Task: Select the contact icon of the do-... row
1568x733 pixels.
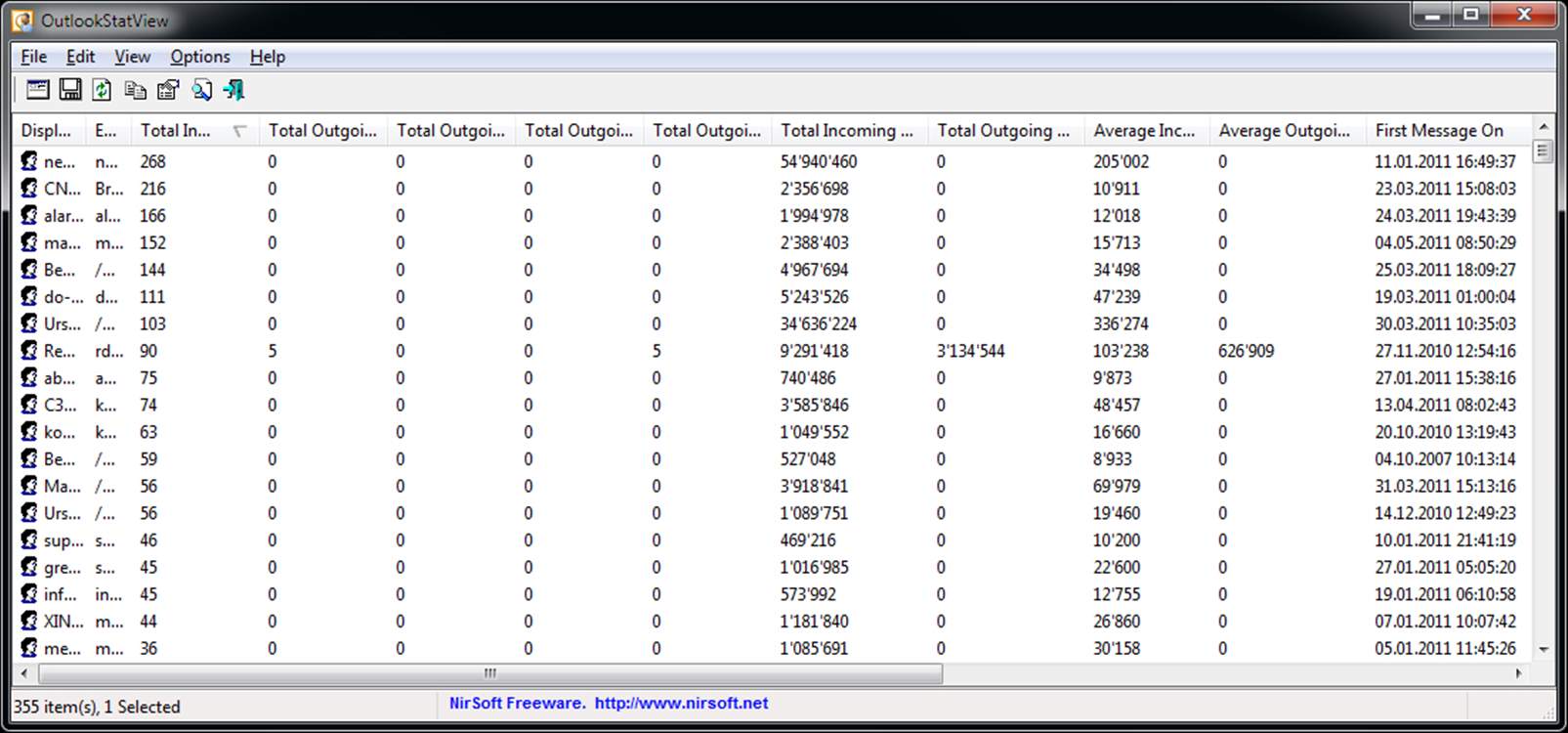Action: coord(29,296)
